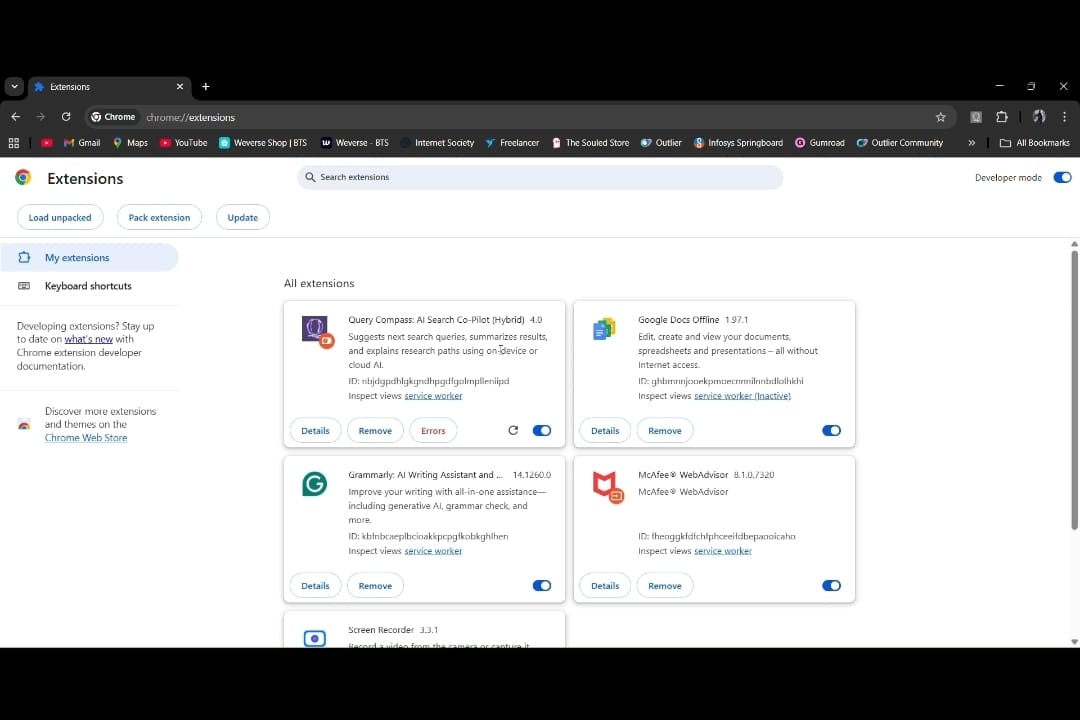The width and height of the screenshot is (1080, 720).
Task: Remove the Grammarly extension
Action: [x=375, y=586]
